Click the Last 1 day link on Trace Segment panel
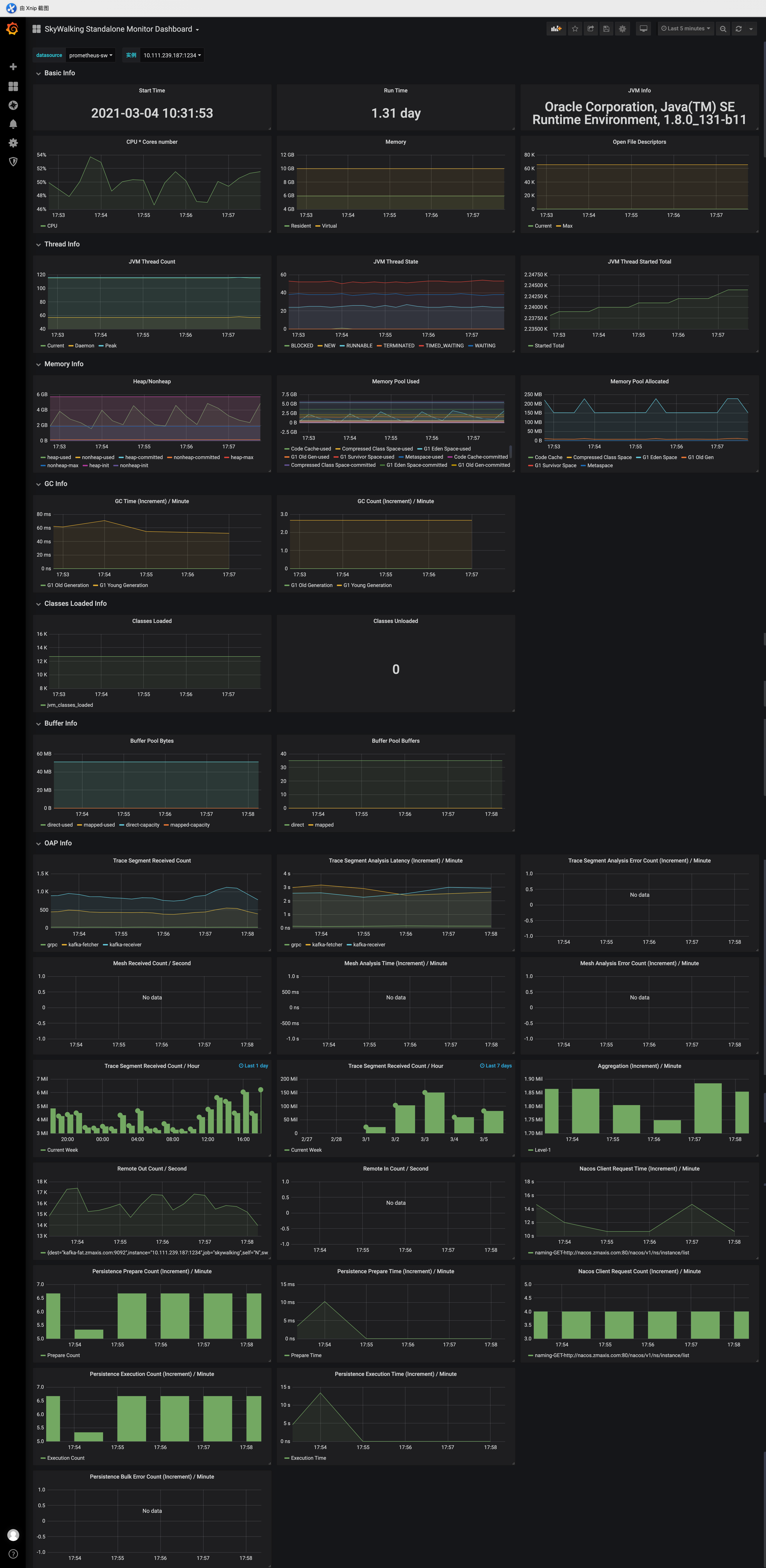766x1568 pixels. tap(254, 1066)
